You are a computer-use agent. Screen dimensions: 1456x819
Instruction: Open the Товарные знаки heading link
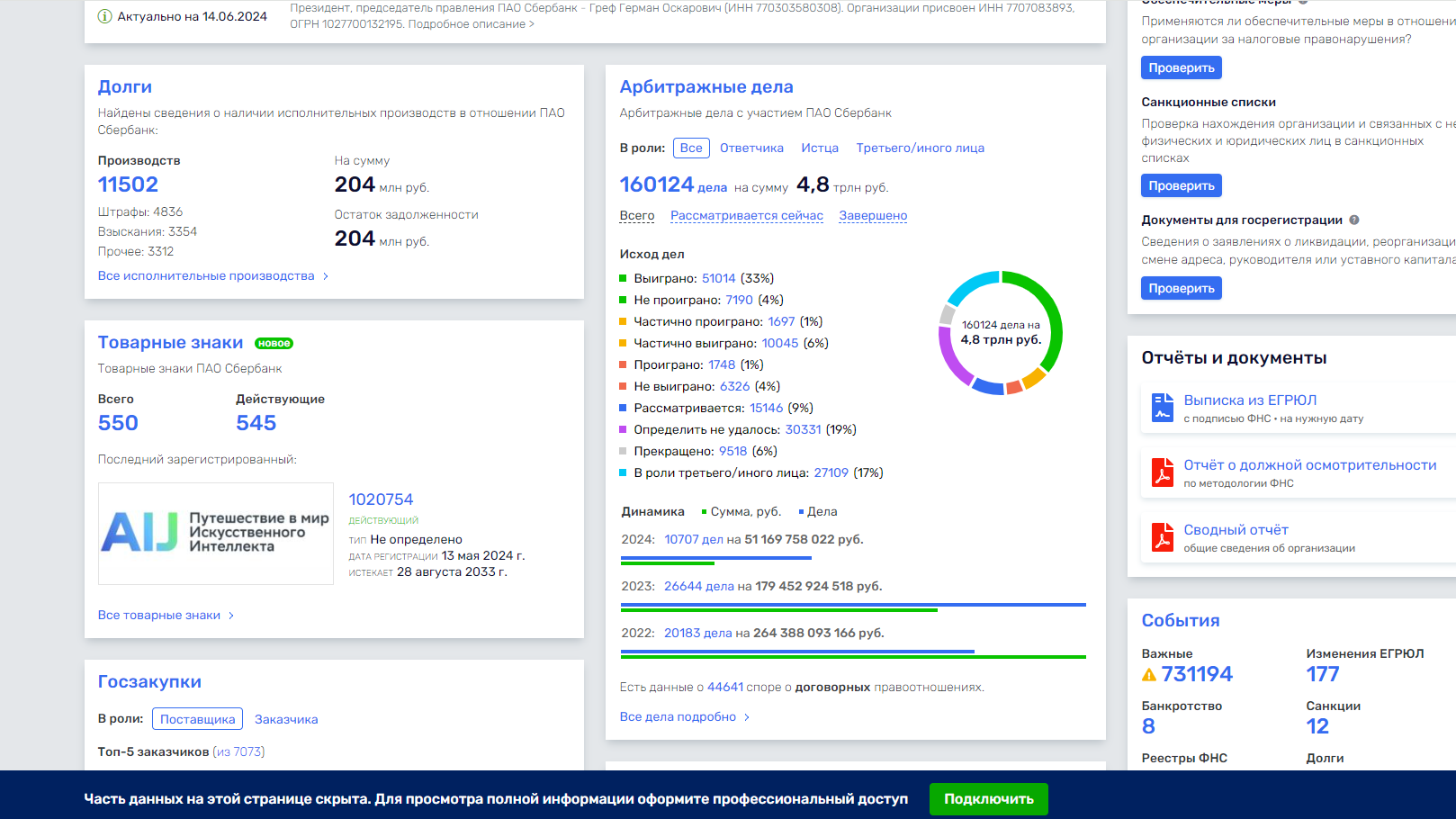pyautogui.click(x=171, y=342)
